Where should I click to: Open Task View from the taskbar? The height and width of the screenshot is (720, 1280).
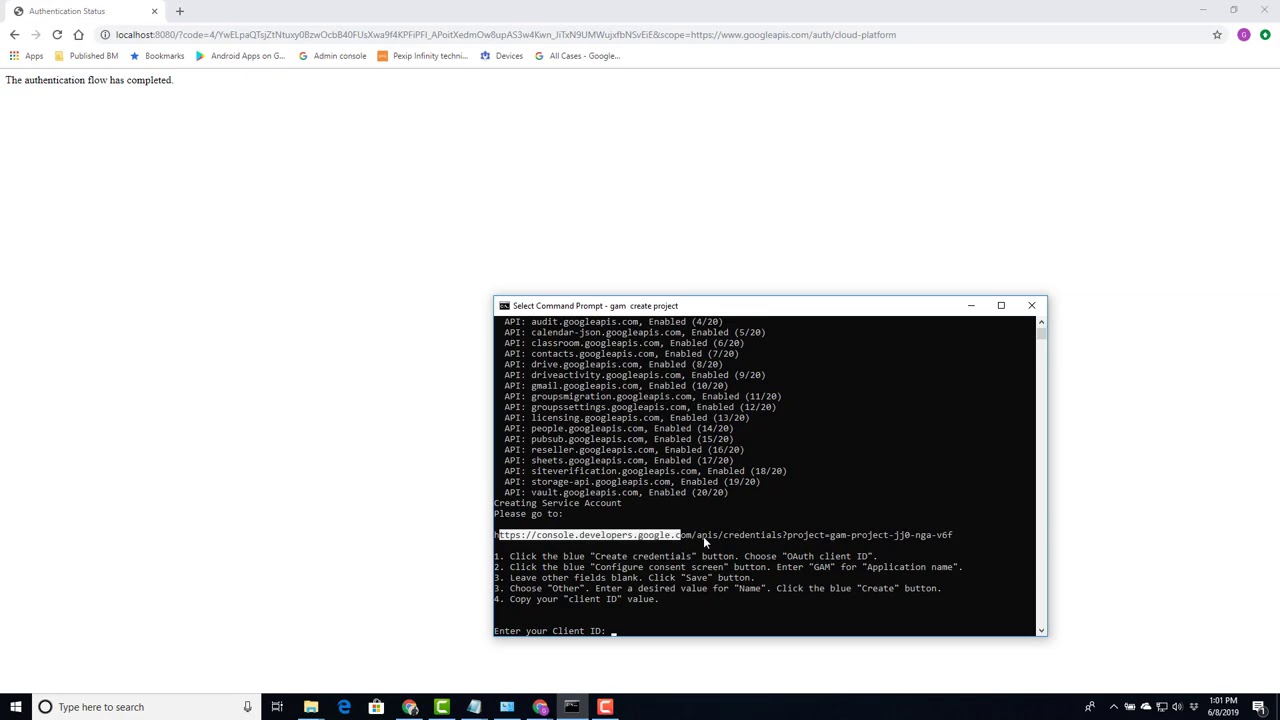pyautogui.click(x=277, y=707)
